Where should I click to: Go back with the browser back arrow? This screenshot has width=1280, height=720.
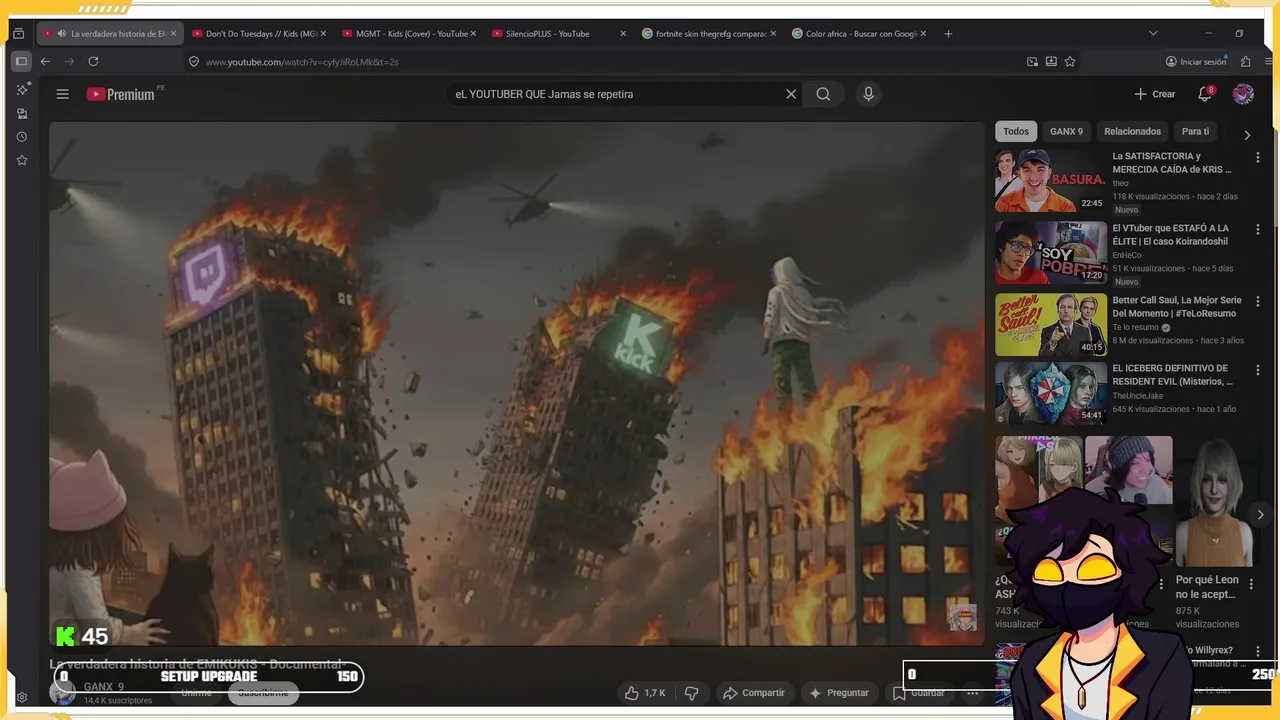[x=45, y=61]
